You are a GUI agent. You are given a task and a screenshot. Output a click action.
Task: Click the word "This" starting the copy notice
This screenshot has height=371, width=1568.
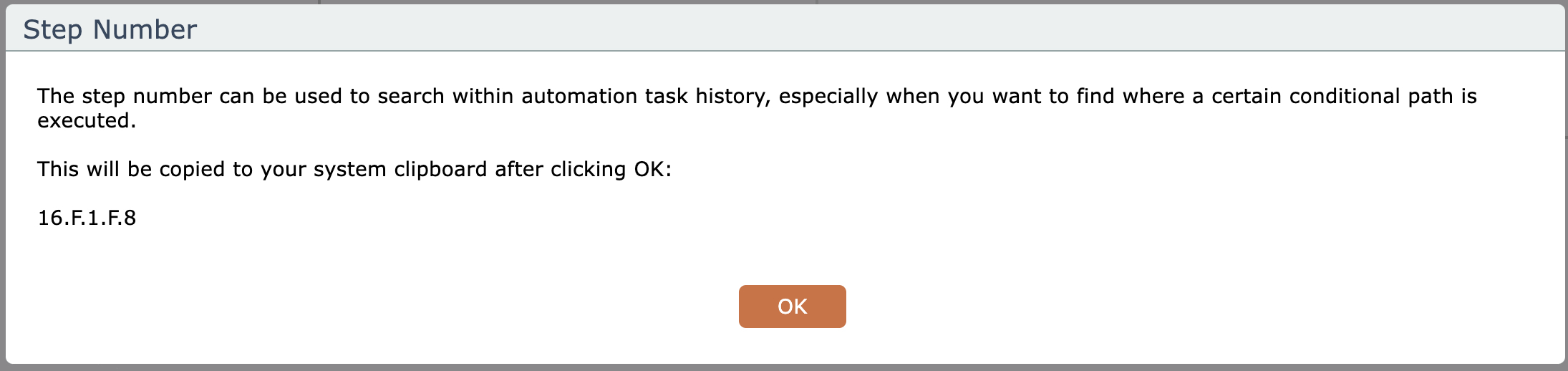coord(58,169)
